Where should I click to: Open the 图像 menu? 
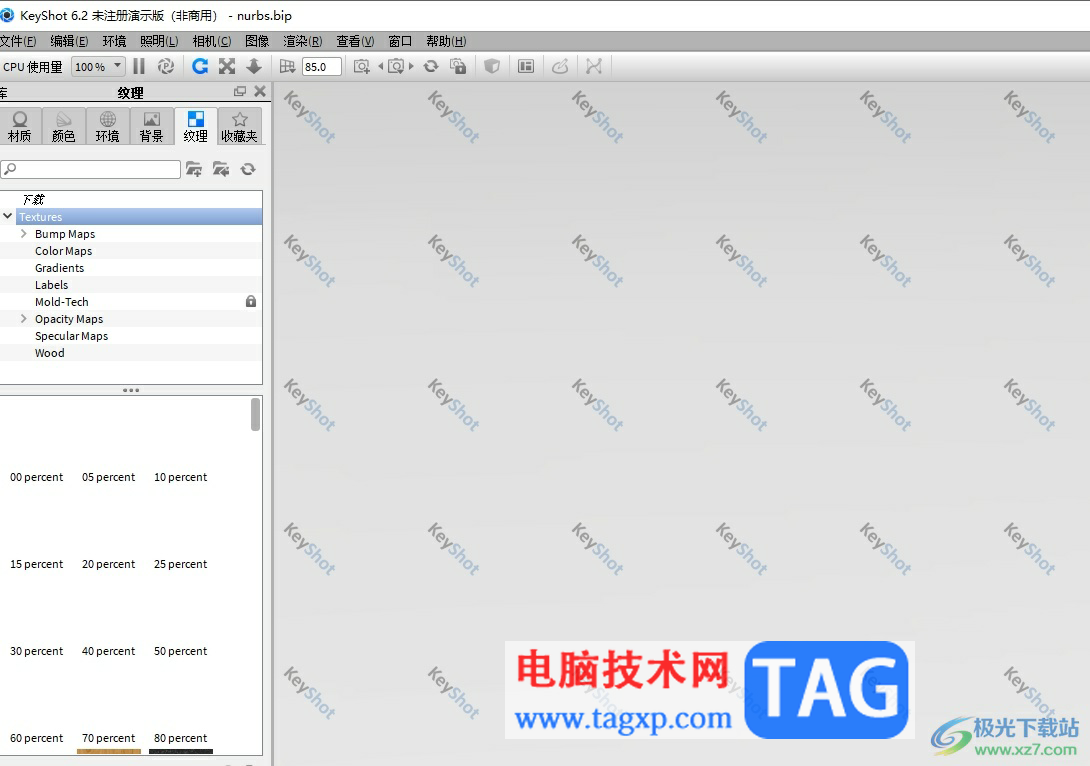point(257,41)
